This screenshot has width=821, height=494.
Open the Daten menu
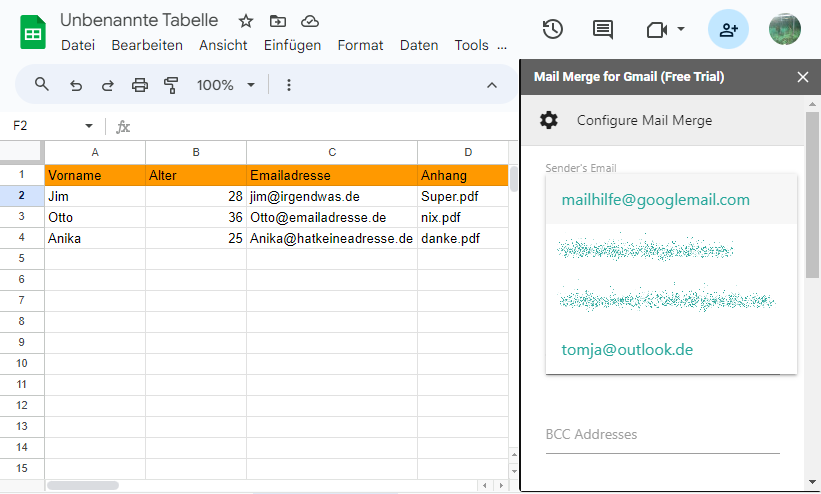point(419,46)
